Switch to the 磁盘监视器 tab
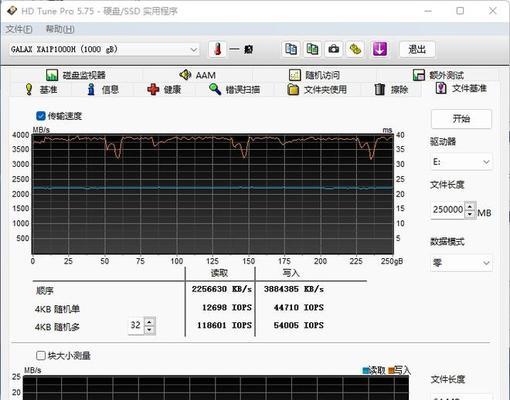 [76, 75]
